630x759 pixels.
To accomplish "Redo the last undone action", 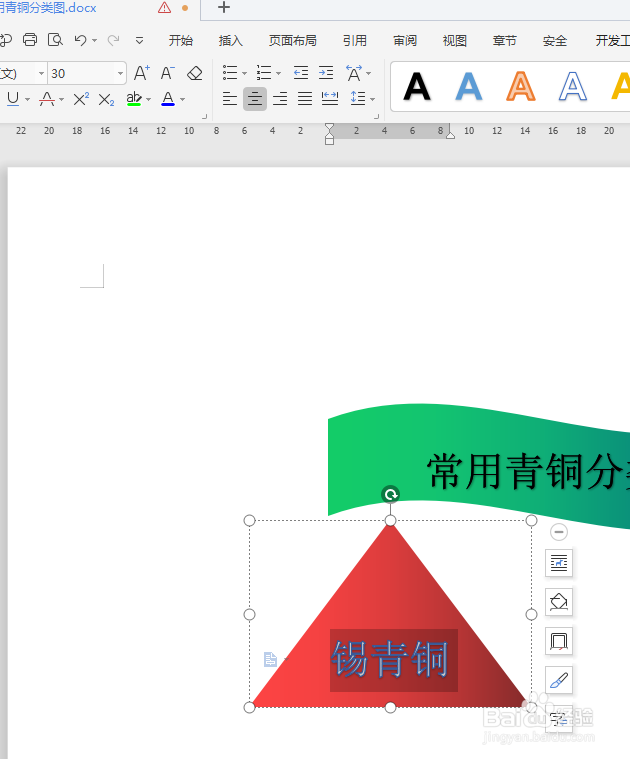I will pyautogui.click(x=114, y=40).
